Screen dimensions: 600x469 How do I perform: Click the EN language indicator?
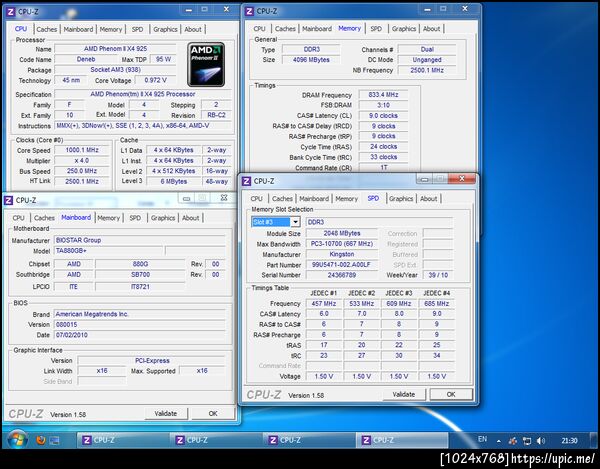click(483, 439)
